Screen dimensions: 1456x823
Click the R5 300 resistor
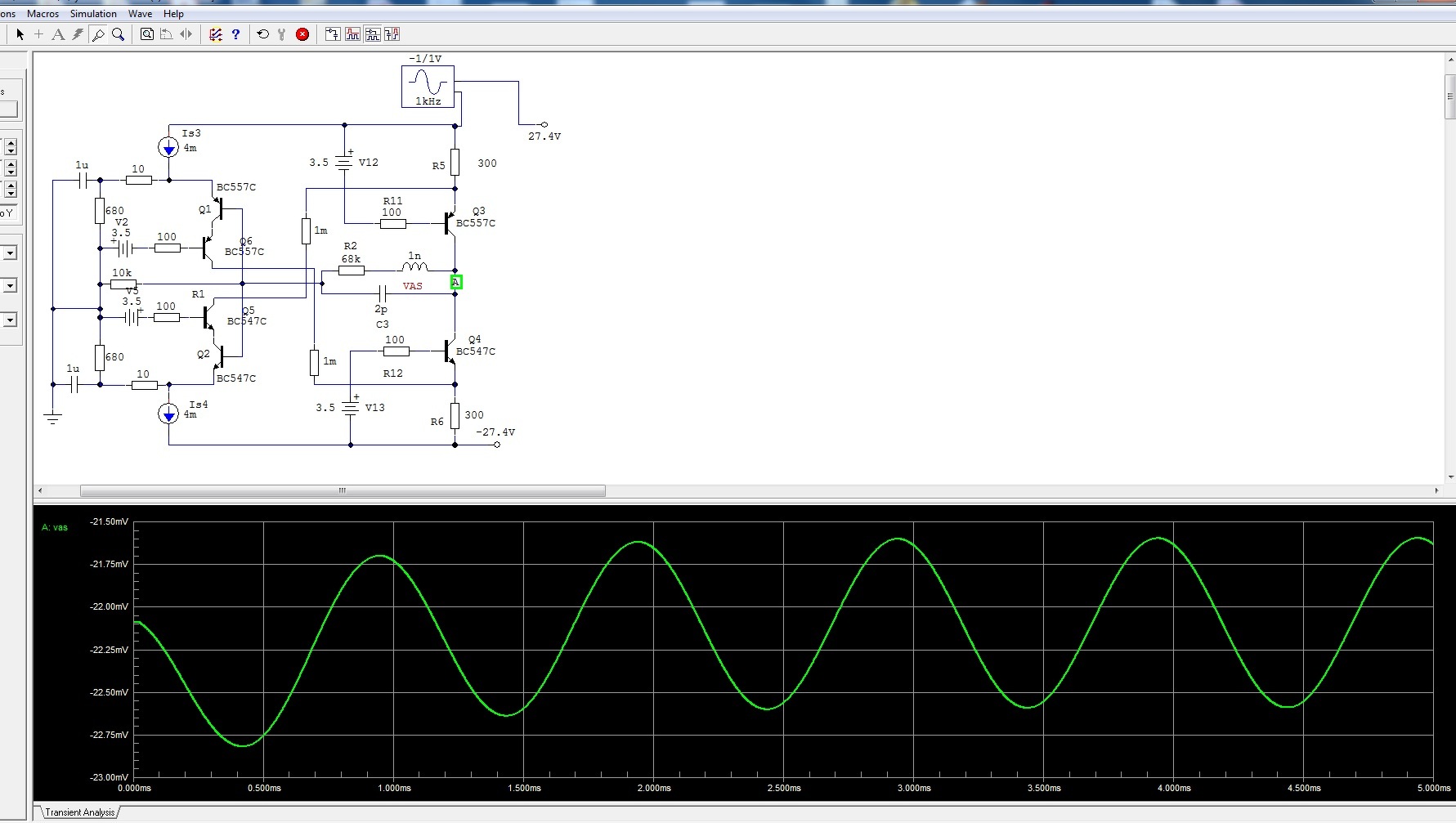(455, 163)
